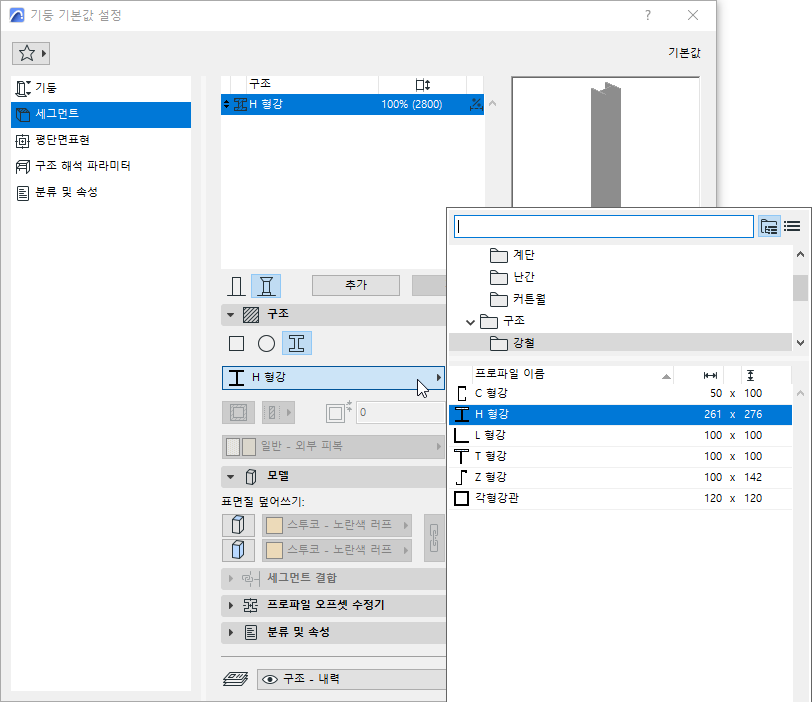Select the complex profile cross-section
Viewport: 812px width, 702px height.
click(x=297, y=343)
